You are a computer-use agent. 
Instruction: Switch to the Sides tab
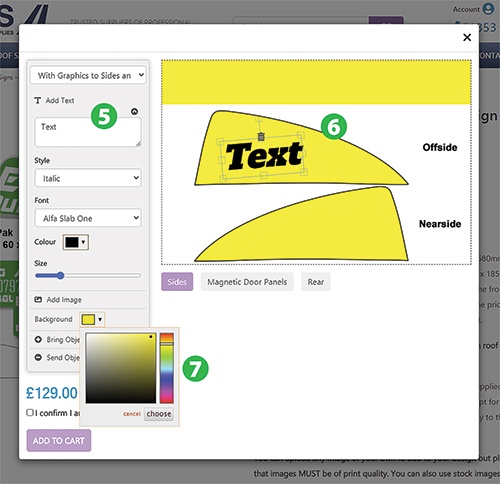point(177,282)
